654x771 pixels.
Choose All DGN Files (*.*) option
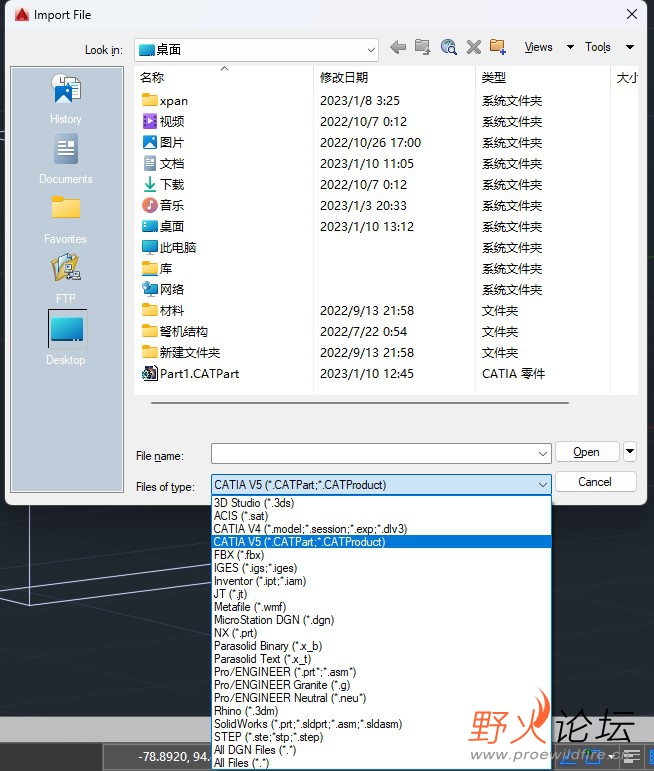click(x=381, y=750)
